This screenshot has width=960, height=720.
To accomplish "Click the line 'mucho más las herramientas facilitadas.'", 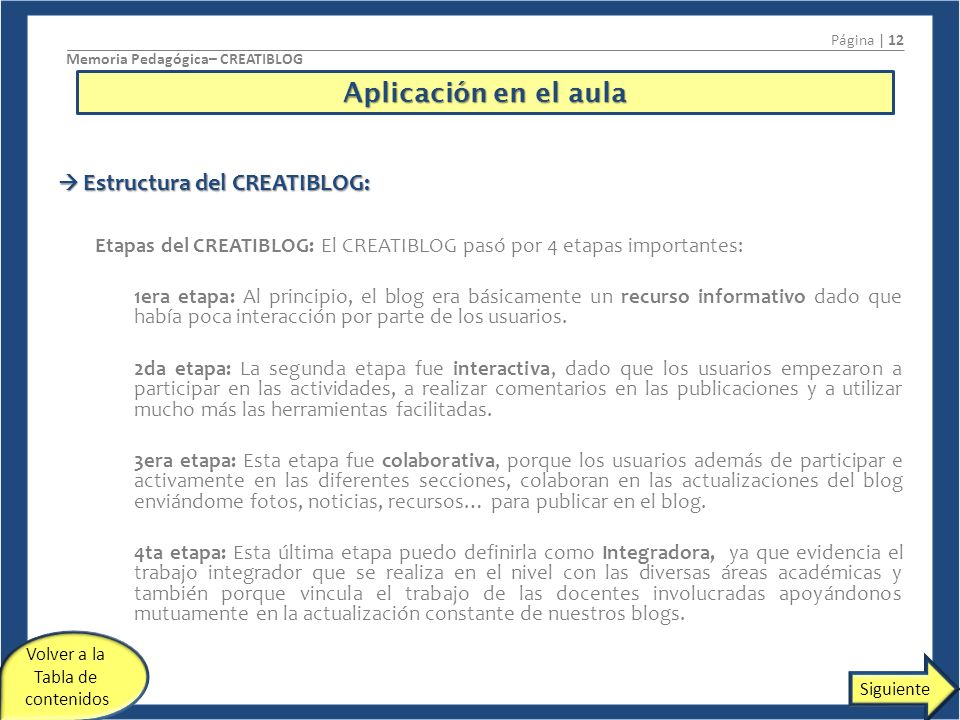I will click(313, 409).
